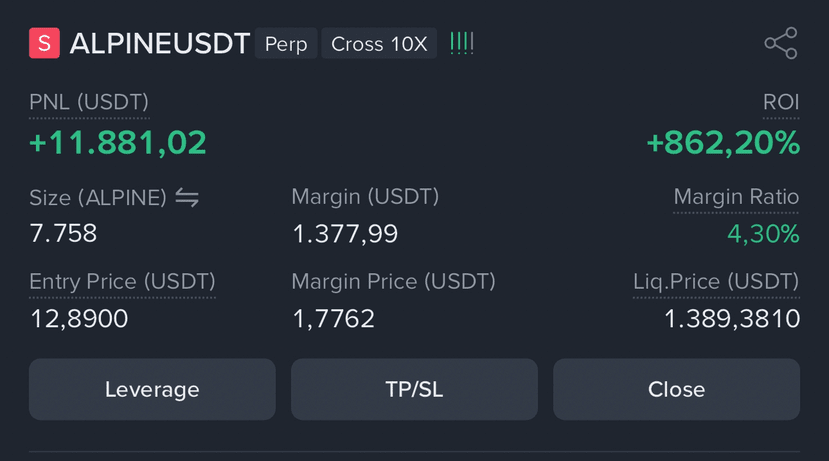Open the ALPINEUSDT pair title
The image size is (829, 461).
pyautogui.click(x=160, y=43)
